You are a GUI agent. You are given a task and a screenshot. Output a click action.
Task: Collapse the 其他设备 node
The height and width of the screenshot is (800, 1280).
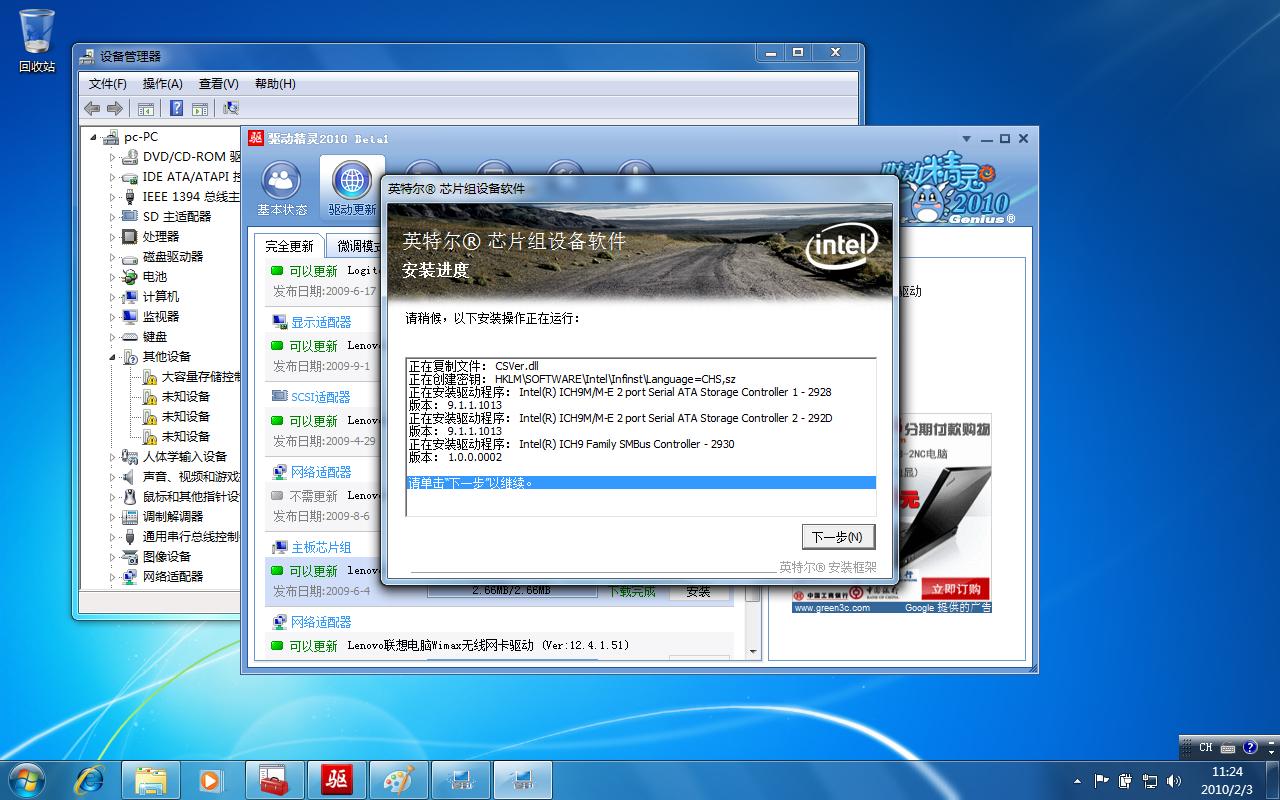click(x=113, y=357)
